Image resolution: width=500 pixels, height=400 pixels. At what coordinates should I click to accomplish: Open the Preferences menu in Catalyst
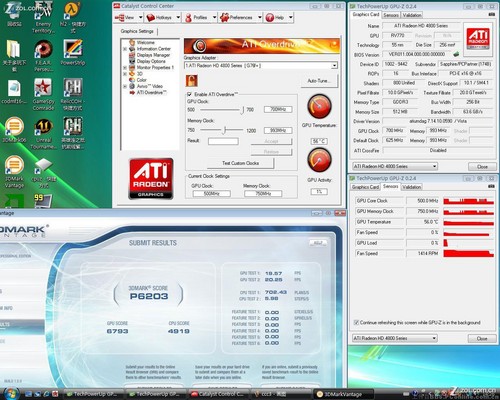(240, 17)
